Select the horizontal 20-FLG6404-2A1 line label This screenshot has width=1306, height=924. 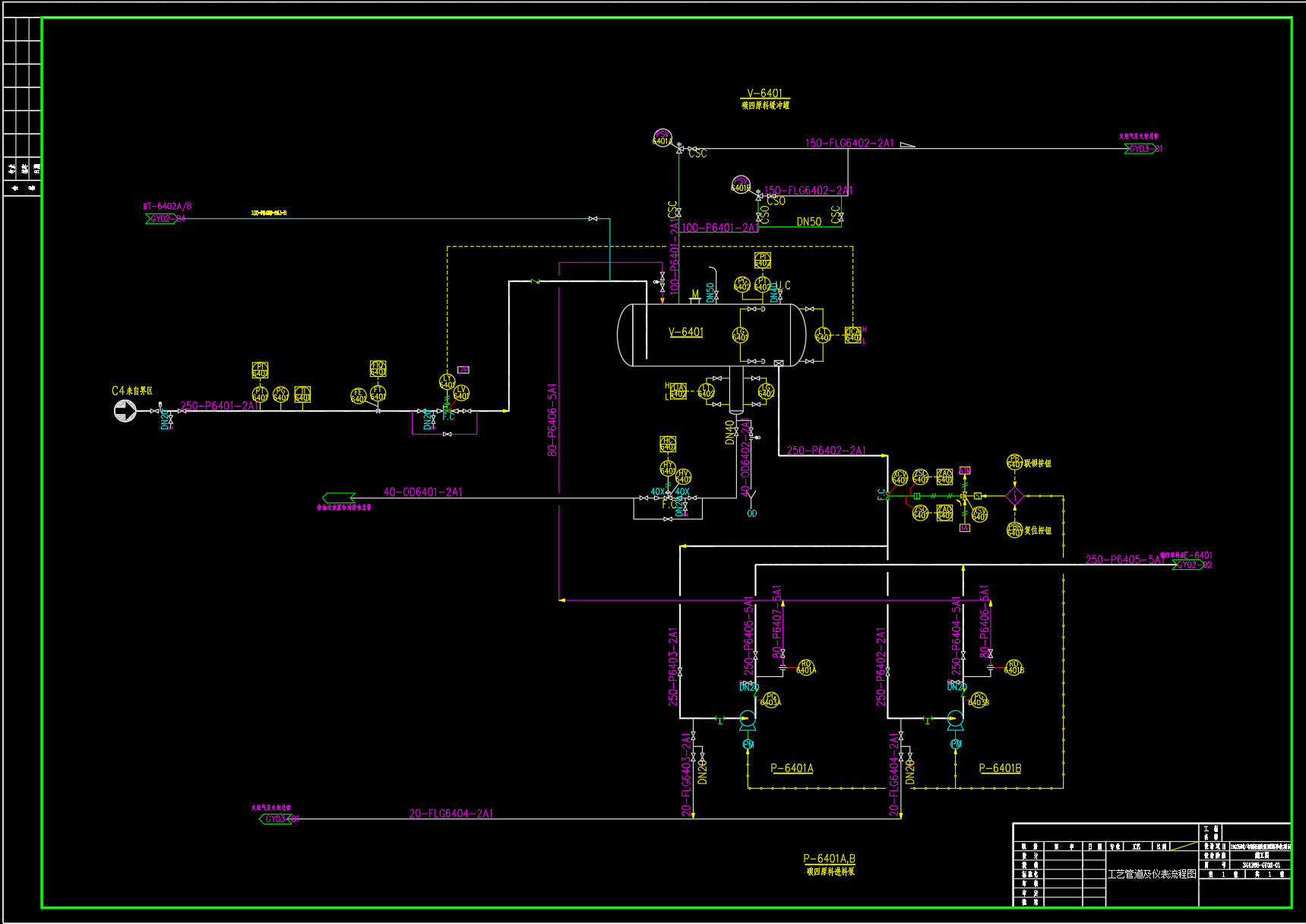click(x=451, y=814)
